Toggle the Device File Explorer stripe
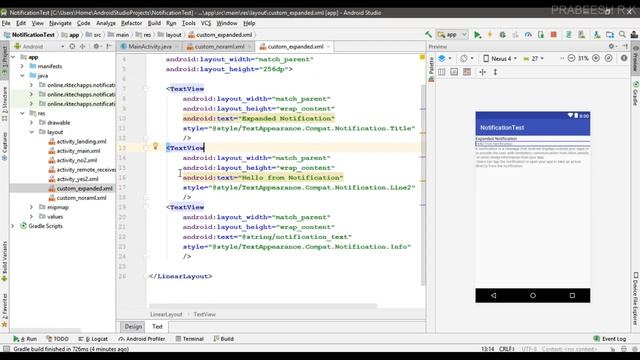 pyautogui.click(x=636, y=299)
